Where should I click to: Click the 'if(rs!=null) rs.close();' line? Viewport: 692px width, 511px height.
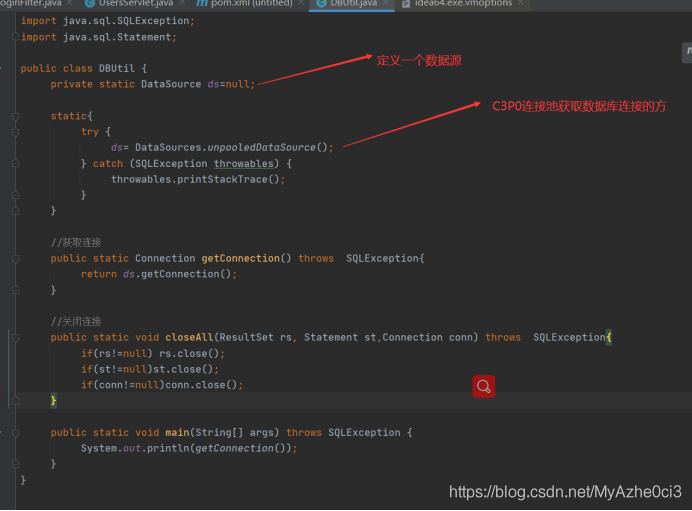pyautogui.click(x=153, y=353)
